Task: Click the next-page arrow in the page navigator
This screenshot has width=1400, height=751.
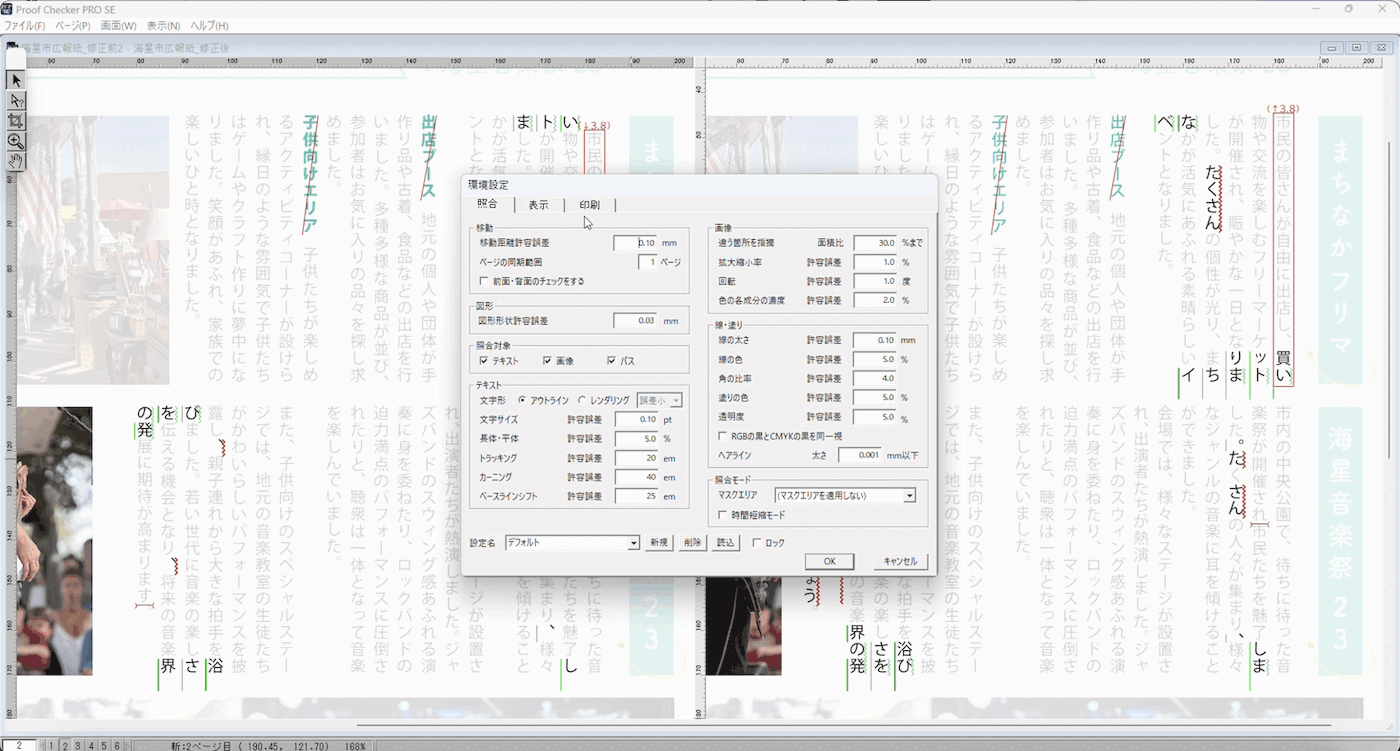Action: 127,745
